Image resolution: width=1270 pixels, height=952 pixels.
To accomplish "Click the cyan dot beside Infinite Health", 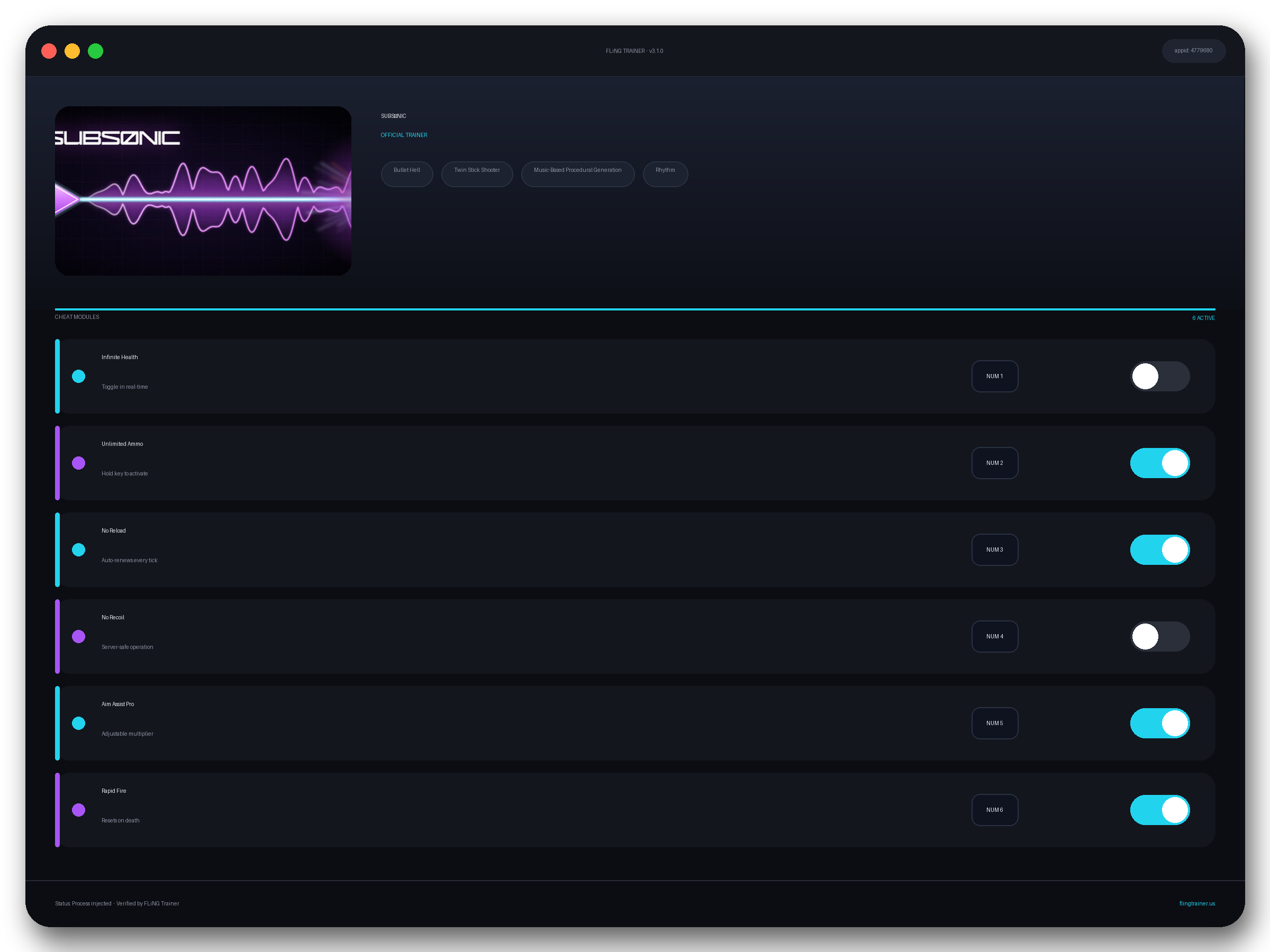I will (x=79, y=377).
